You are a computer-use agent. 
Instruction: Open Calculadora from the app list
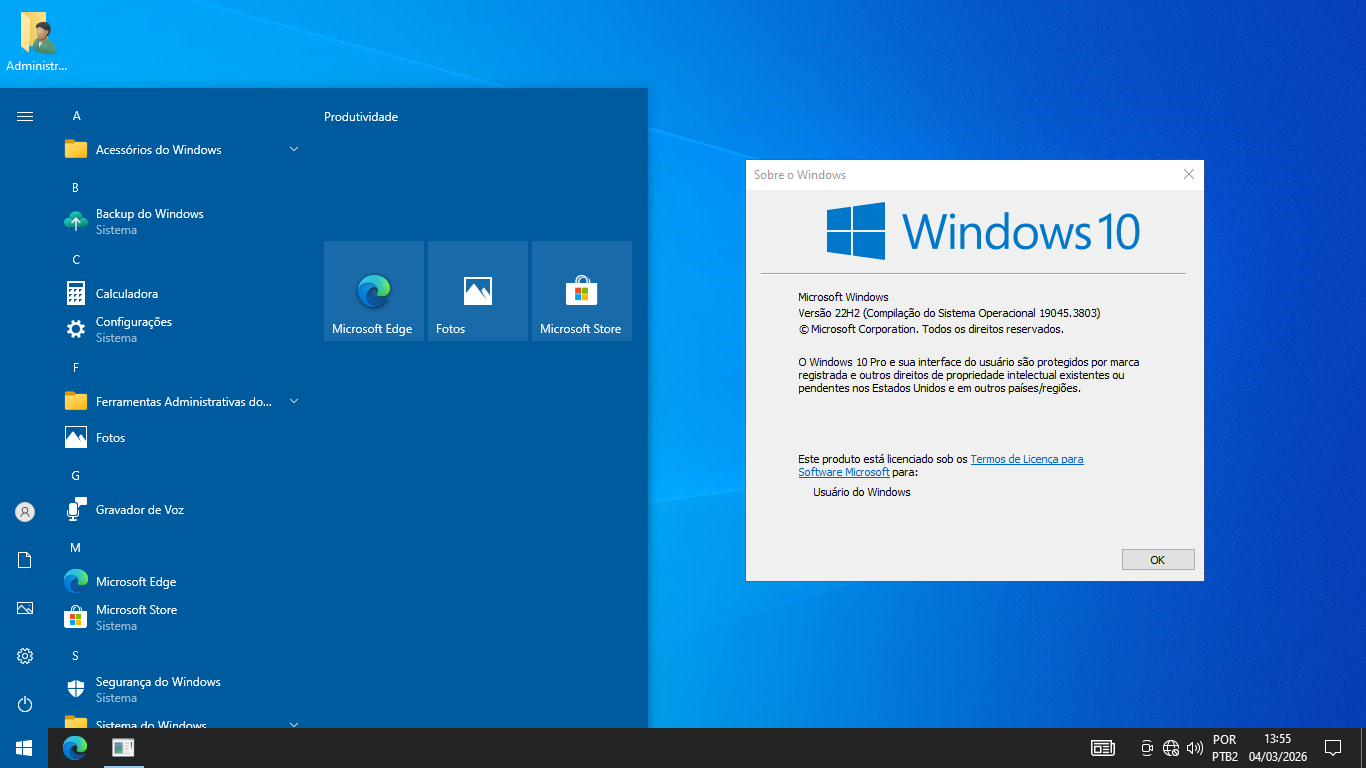(126, 294)
